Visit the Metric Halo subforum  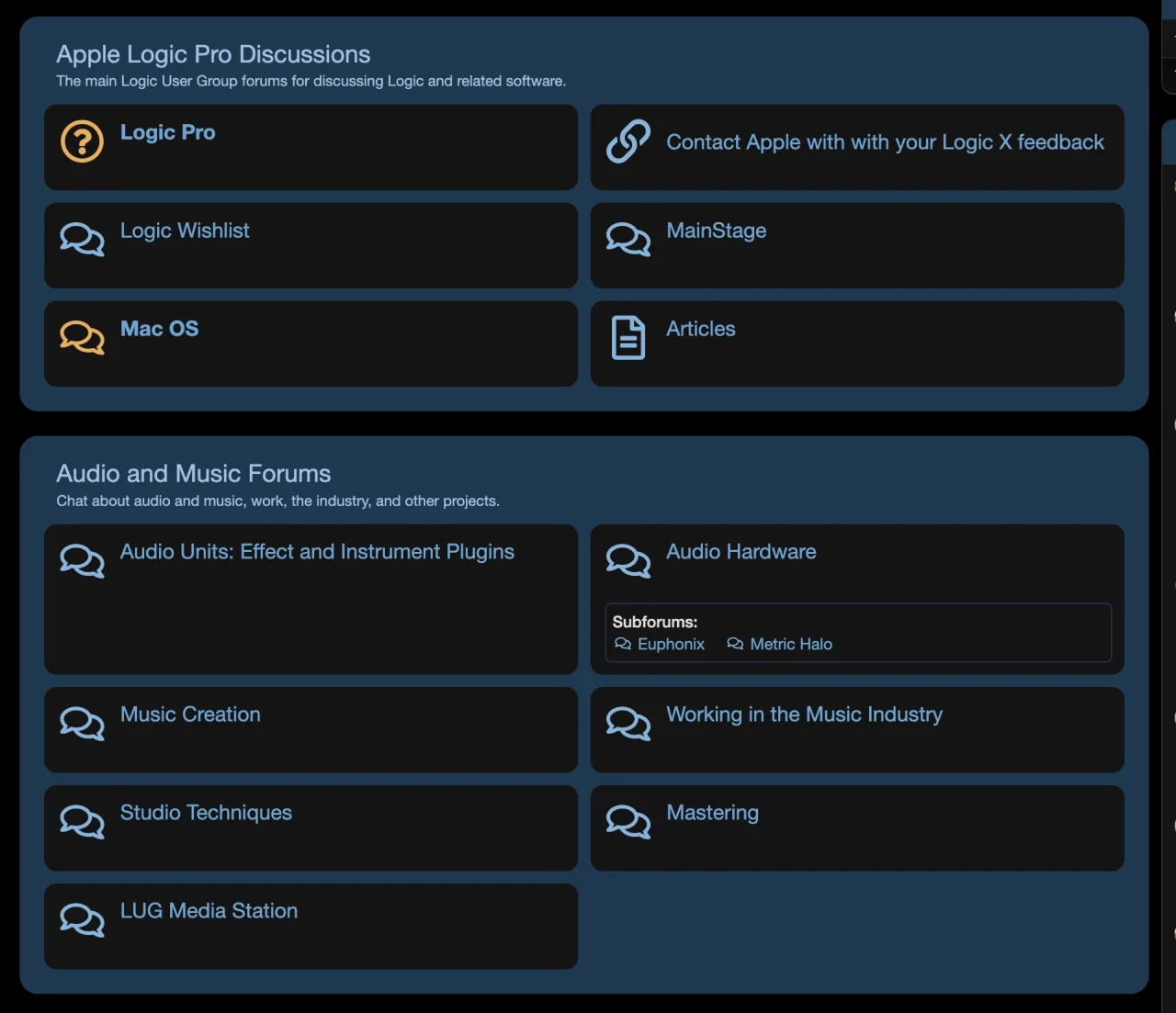point(790,644)
